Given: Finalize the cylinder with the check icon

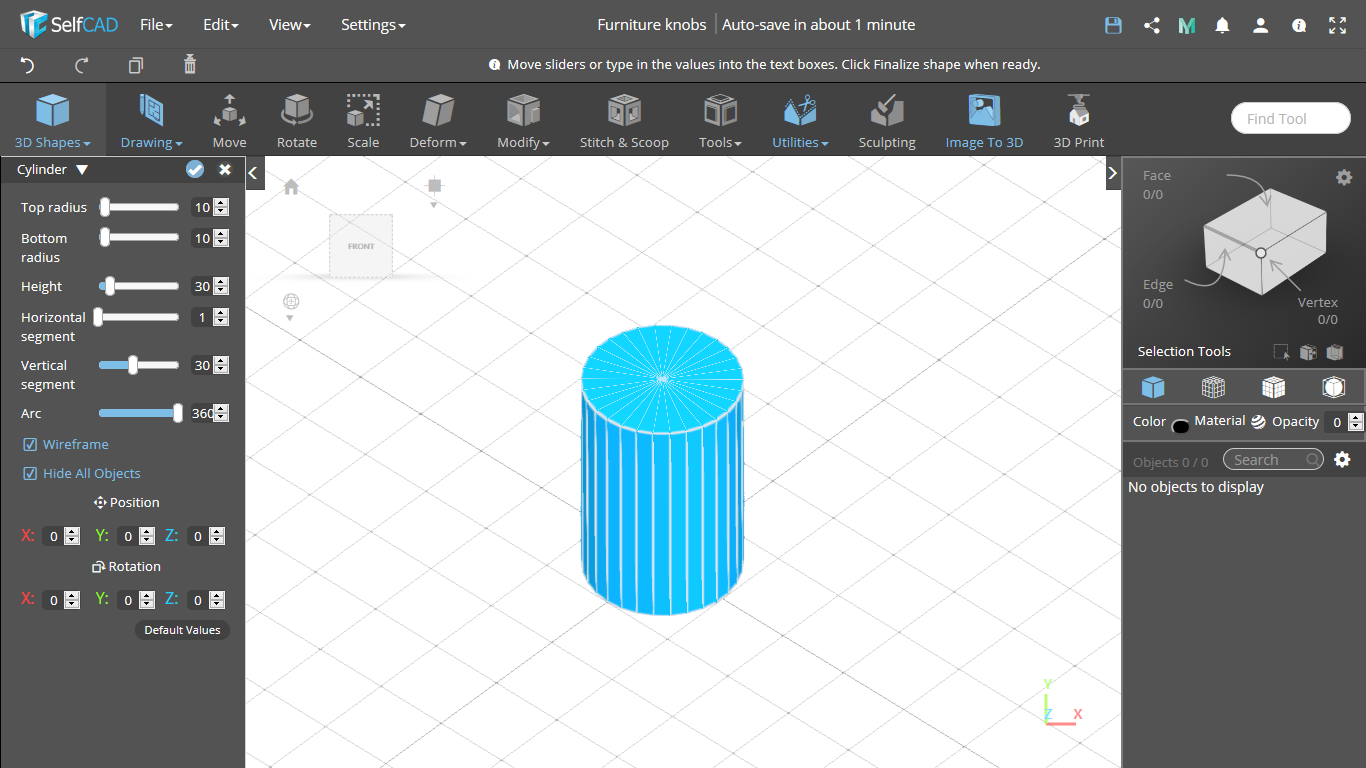Looking at the screenshot, I should click(195, 170).
